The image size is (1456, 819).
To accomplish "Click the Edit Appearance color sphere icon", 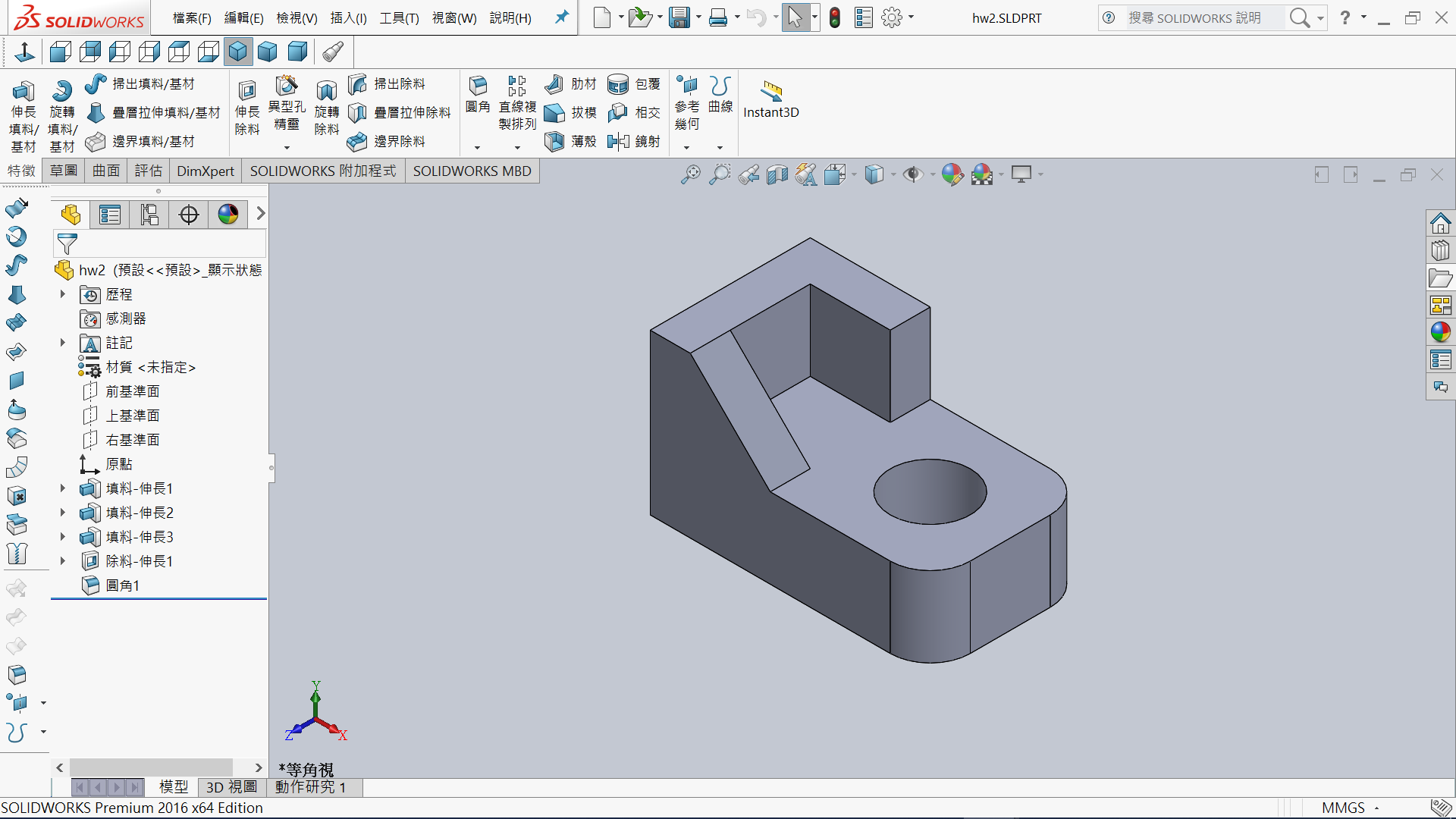I will (952, 174).
